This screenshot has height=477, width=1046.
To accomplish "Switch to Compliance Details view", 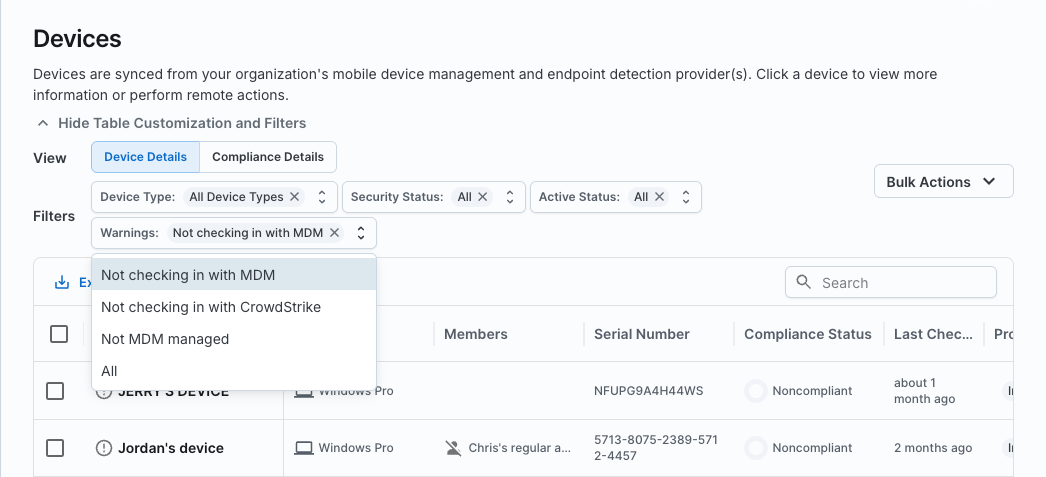I will tap(268, 157).
